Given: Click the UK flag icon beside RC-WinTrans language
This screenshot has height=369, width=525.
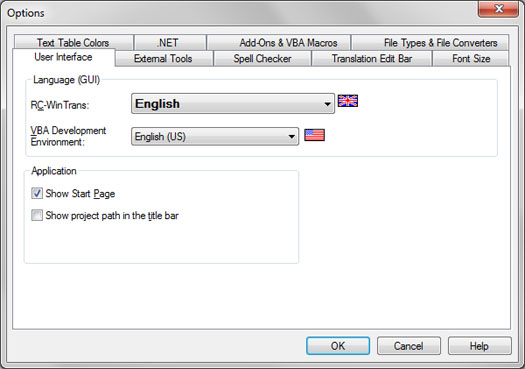Looking at the screenshot, I should click(x=348, y=101).
